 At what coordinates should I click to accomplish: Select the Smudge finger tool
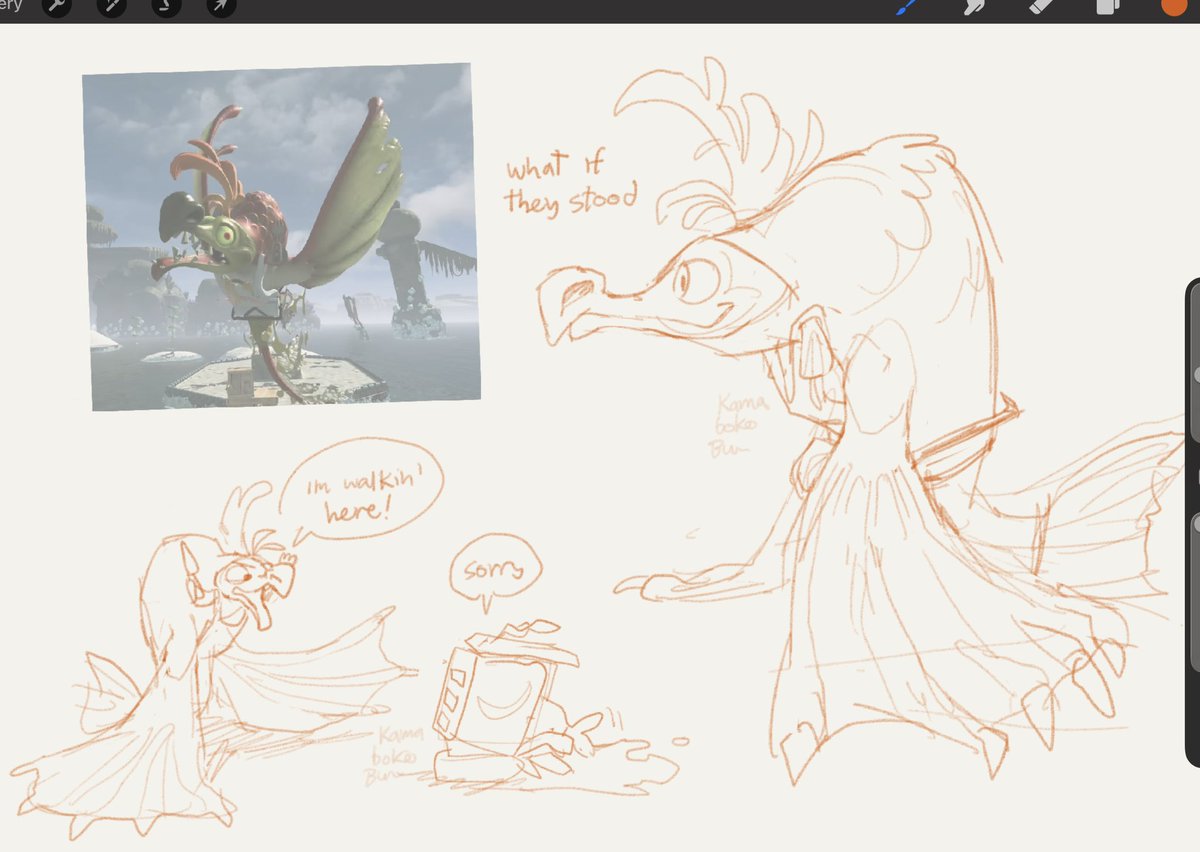(975, 6)
